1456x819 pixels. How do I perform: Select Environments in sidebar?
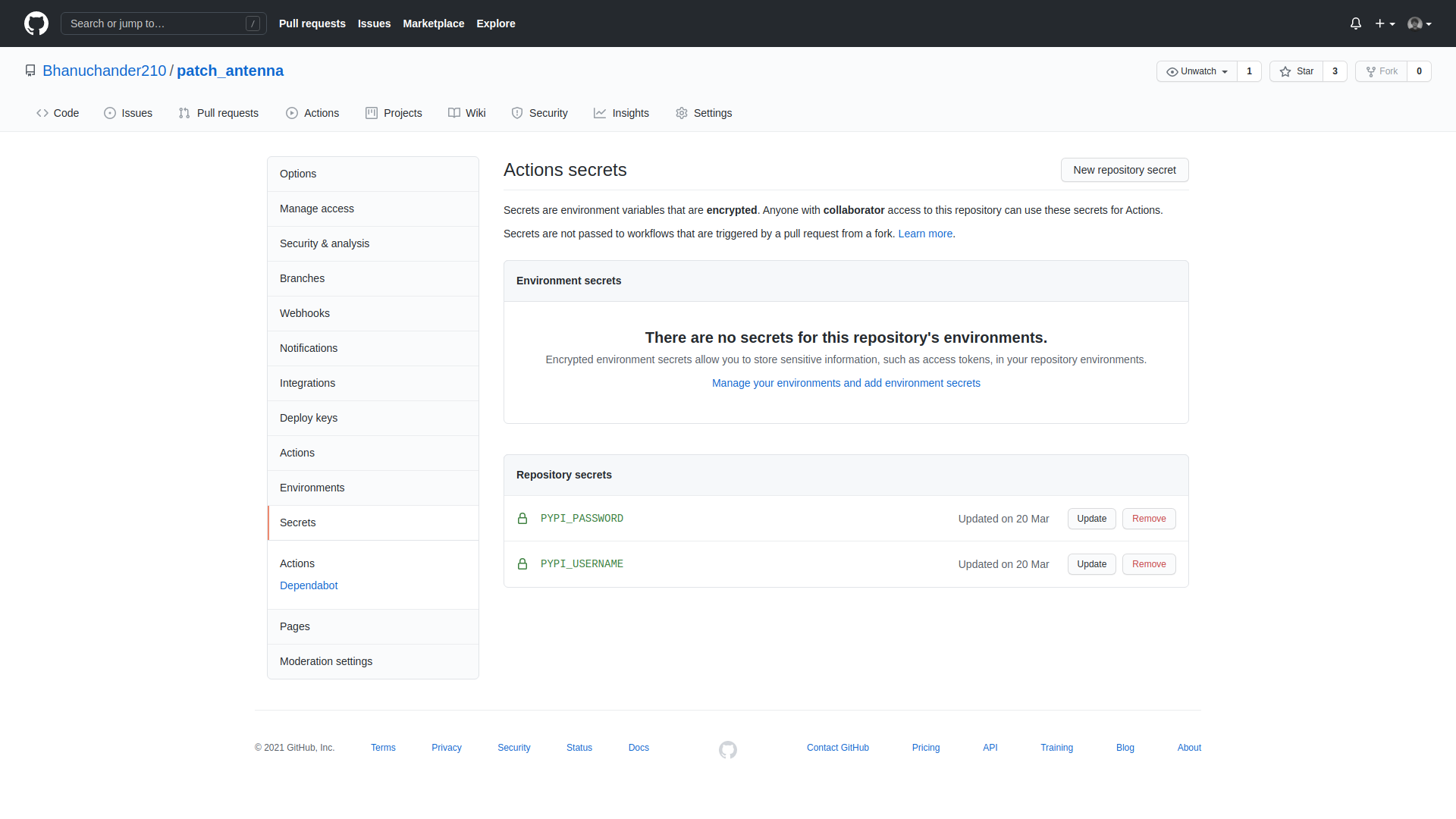tap(373, 488)
